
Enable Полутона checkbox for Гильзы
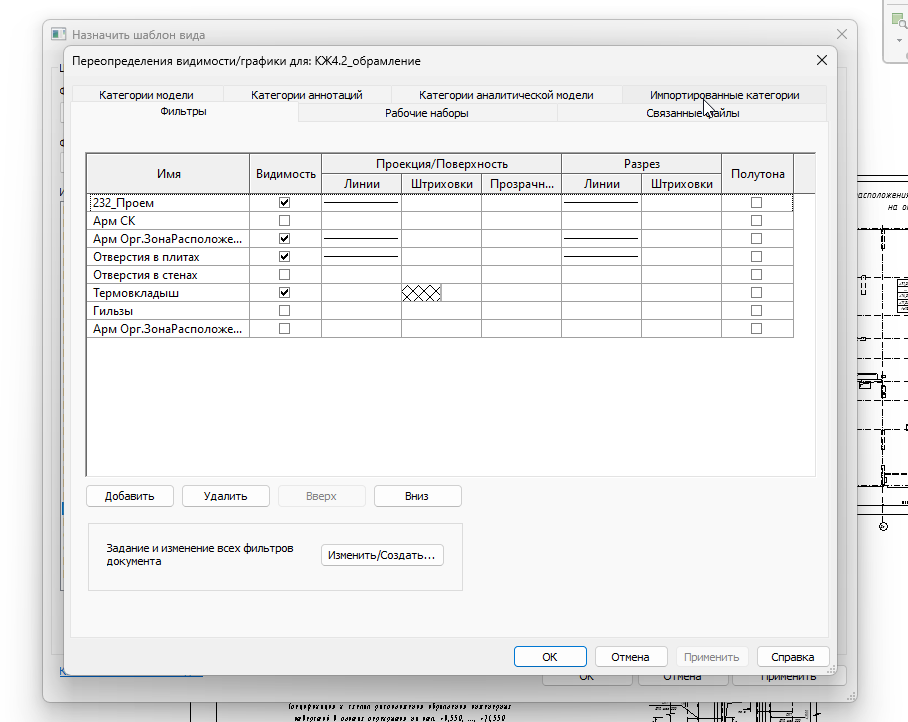[x=756, y=310]
